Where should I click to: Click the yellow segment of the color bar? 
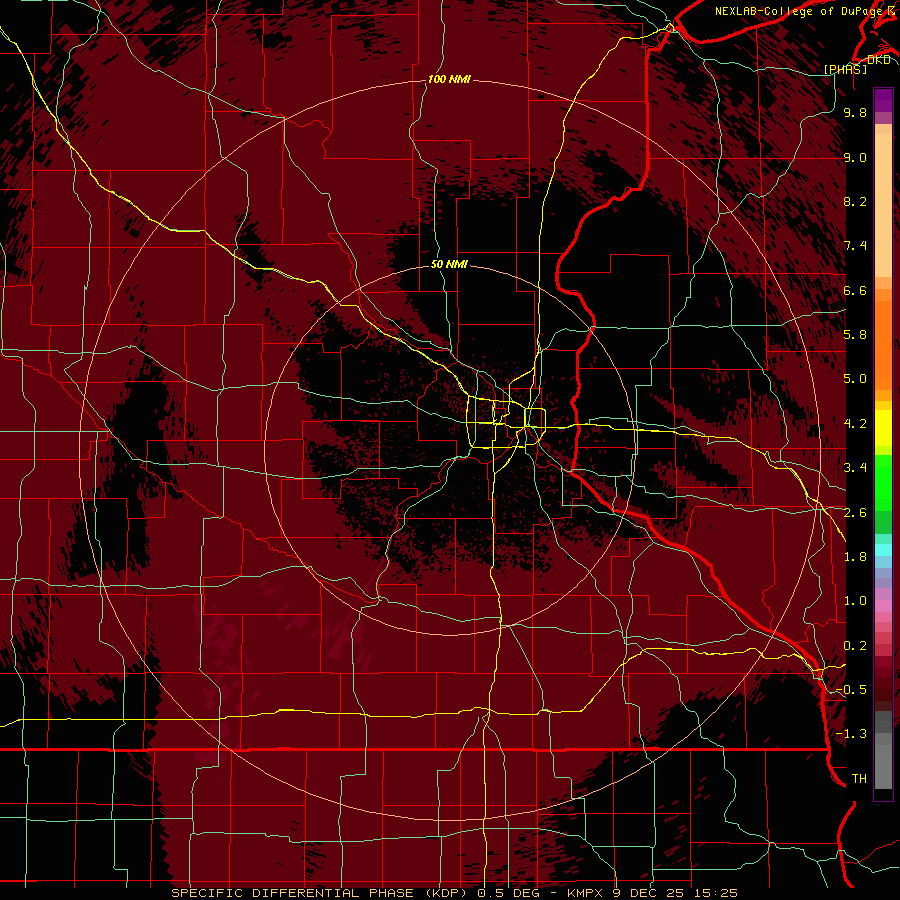(883, 428)
